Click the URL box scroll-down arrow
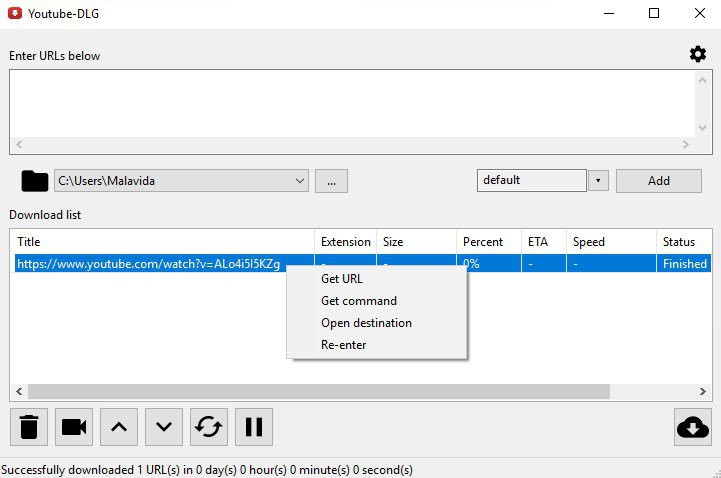Screen dimensions: 721x478 coord(702,128)
